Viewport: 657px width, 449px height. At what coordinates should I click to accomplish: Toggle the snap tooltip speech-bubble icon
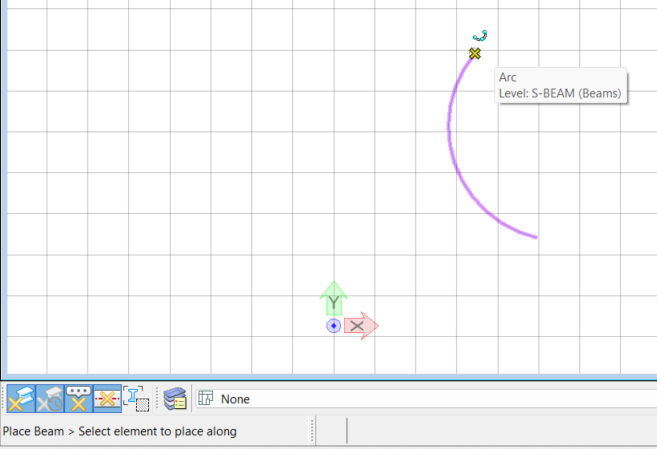[78, 399]
